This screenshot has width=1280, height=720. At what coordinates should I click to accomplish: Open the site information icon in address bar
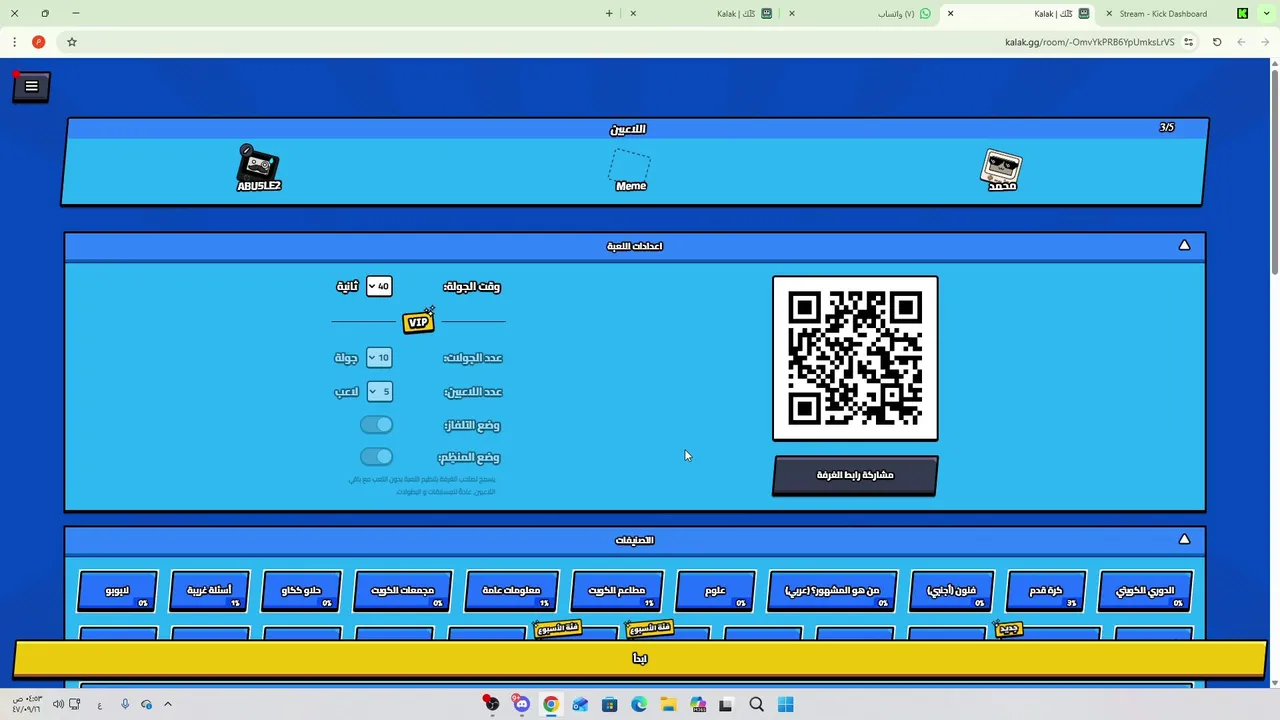(x=1188, y=42)
